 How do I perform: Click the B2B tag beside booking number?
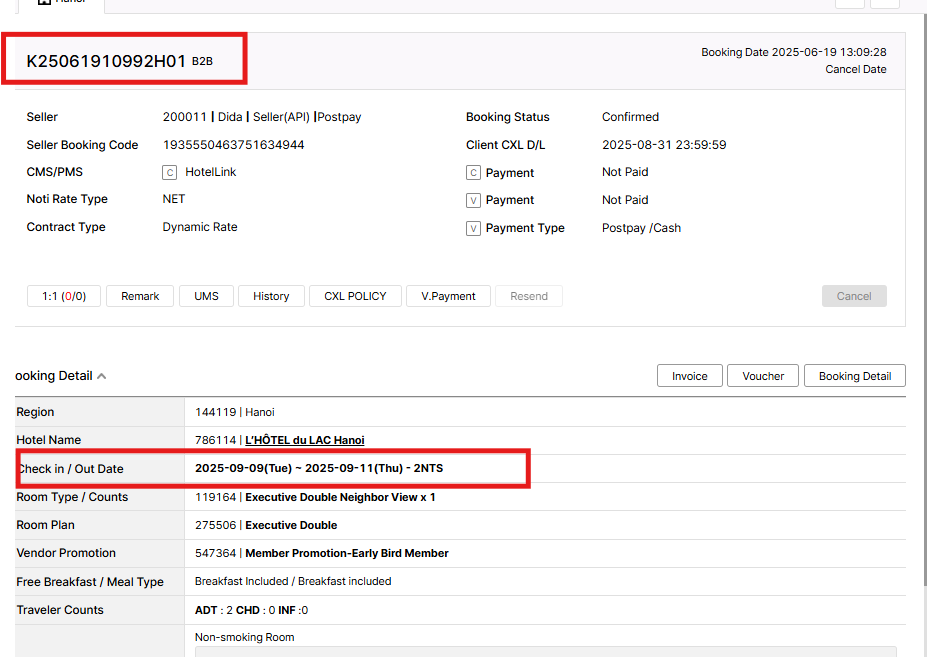[x=202, y=62]
